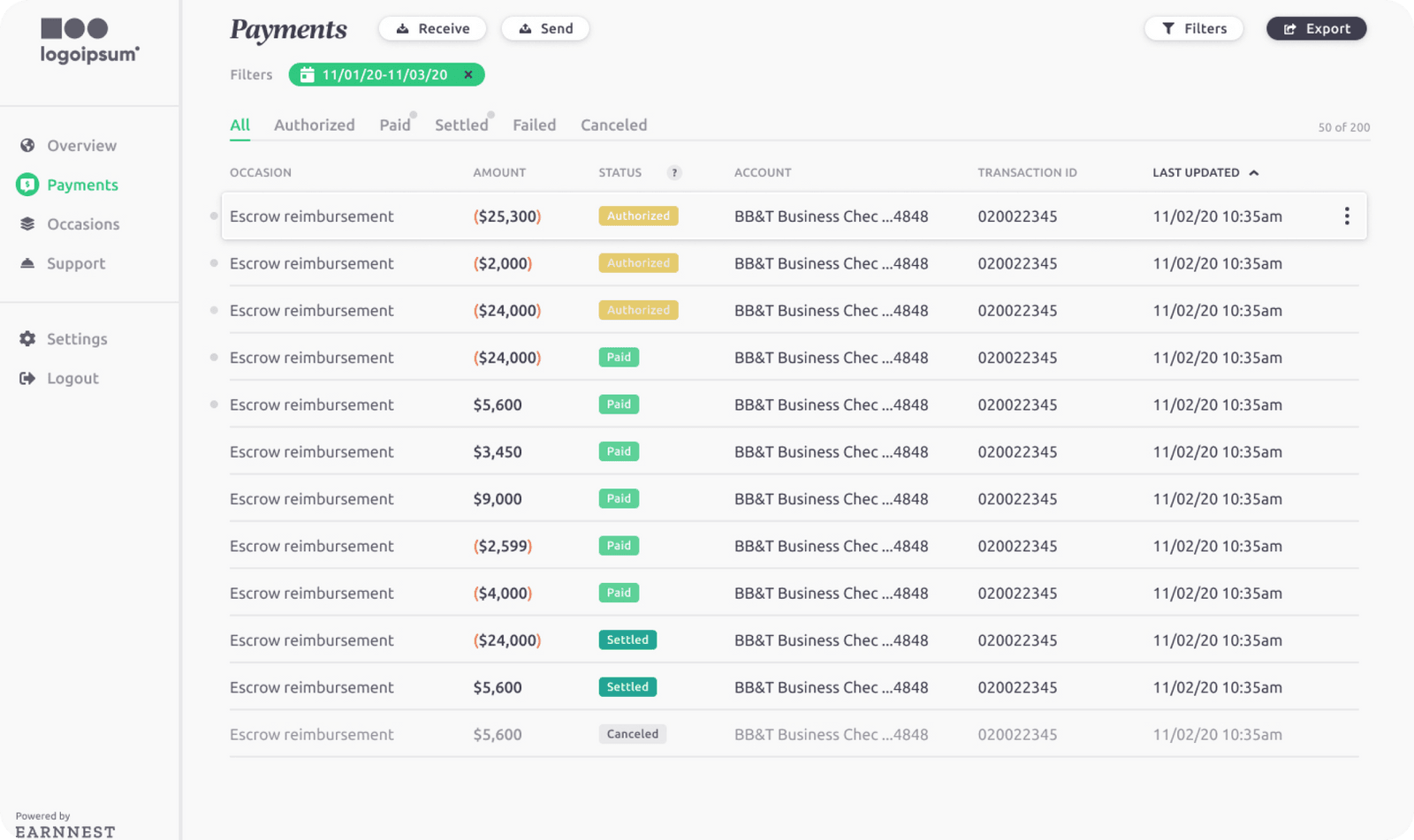Sort by the Occasion column header

(x=261, y=173)
